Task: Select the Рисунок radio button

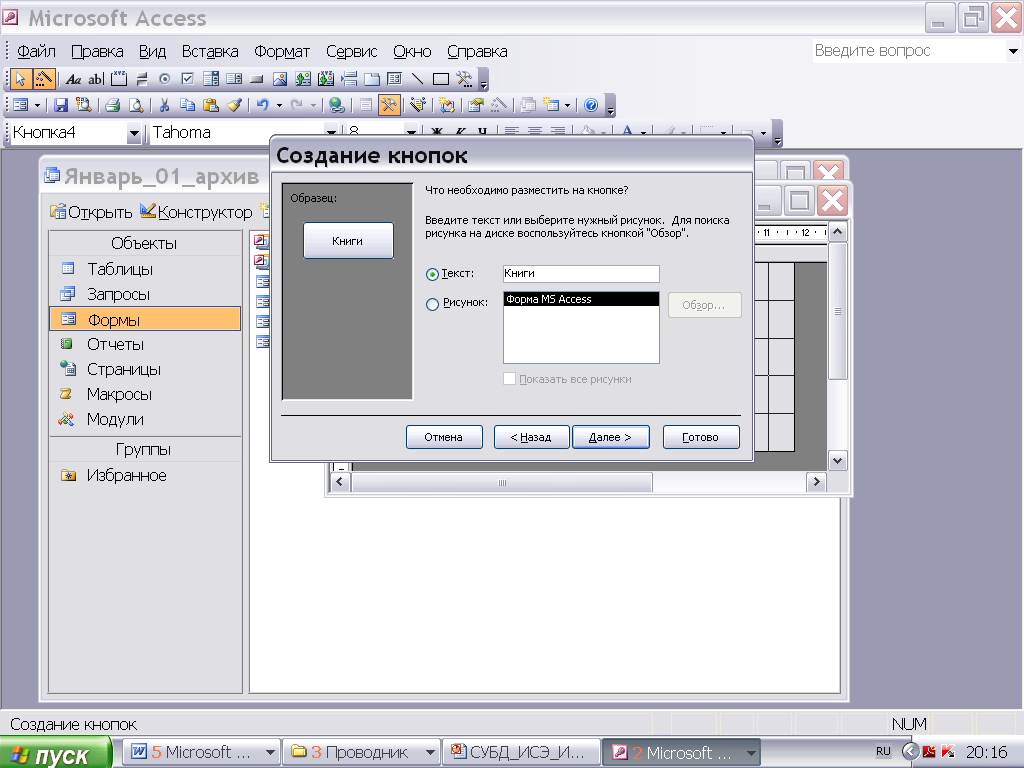Action: (x=432, y=304)
